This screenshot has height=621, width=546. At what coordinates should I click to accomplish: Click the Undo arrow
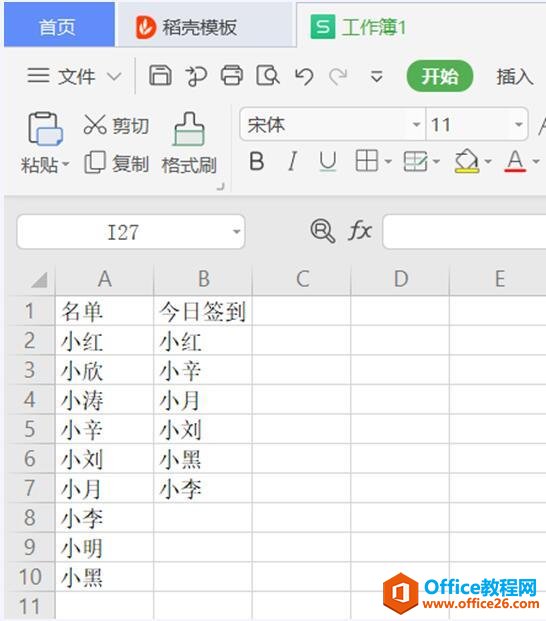click(x=304, y=76)
